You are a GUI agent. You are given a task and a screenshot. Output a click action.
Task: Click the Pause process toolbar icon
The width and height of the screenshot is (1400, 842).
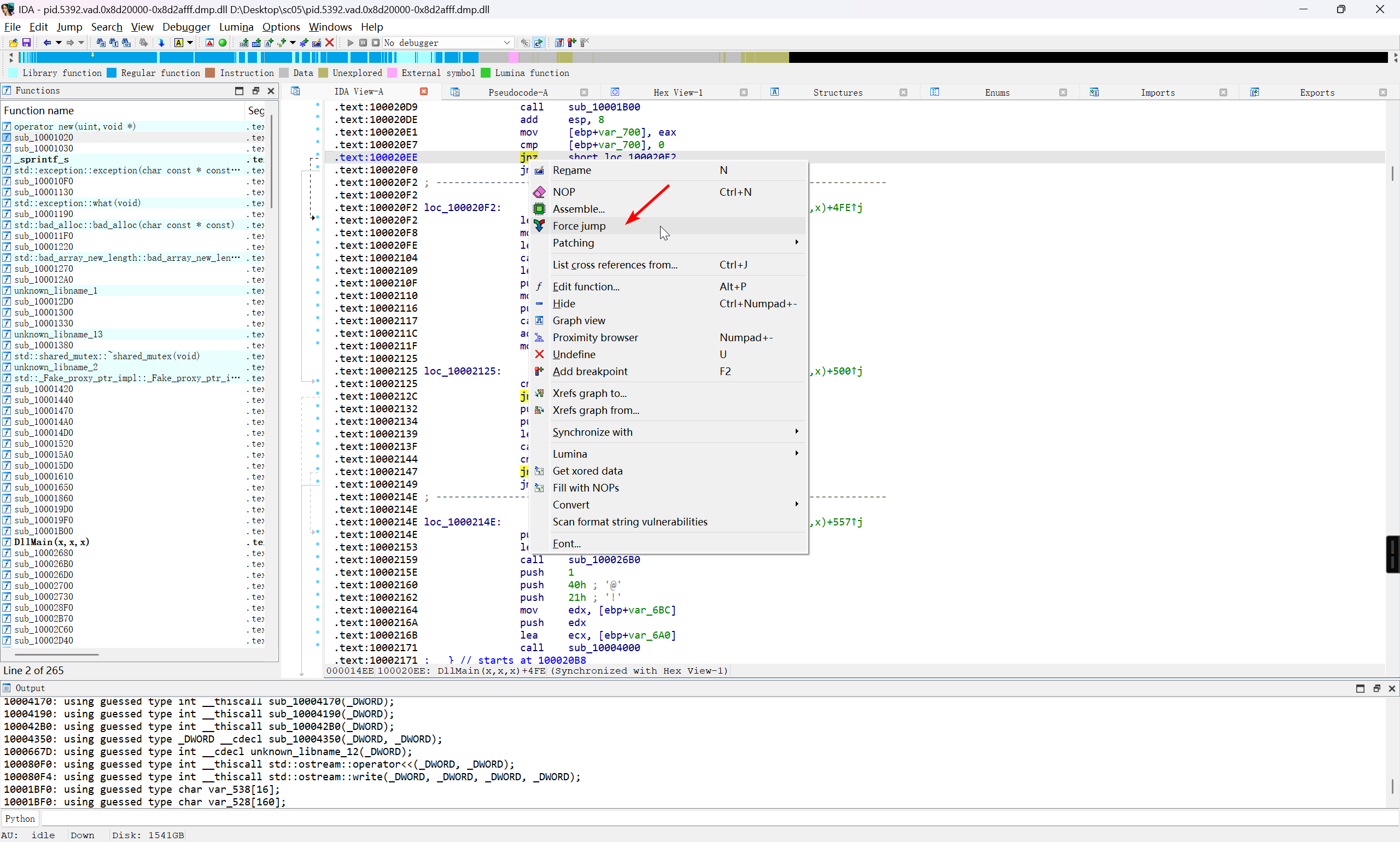363,43
